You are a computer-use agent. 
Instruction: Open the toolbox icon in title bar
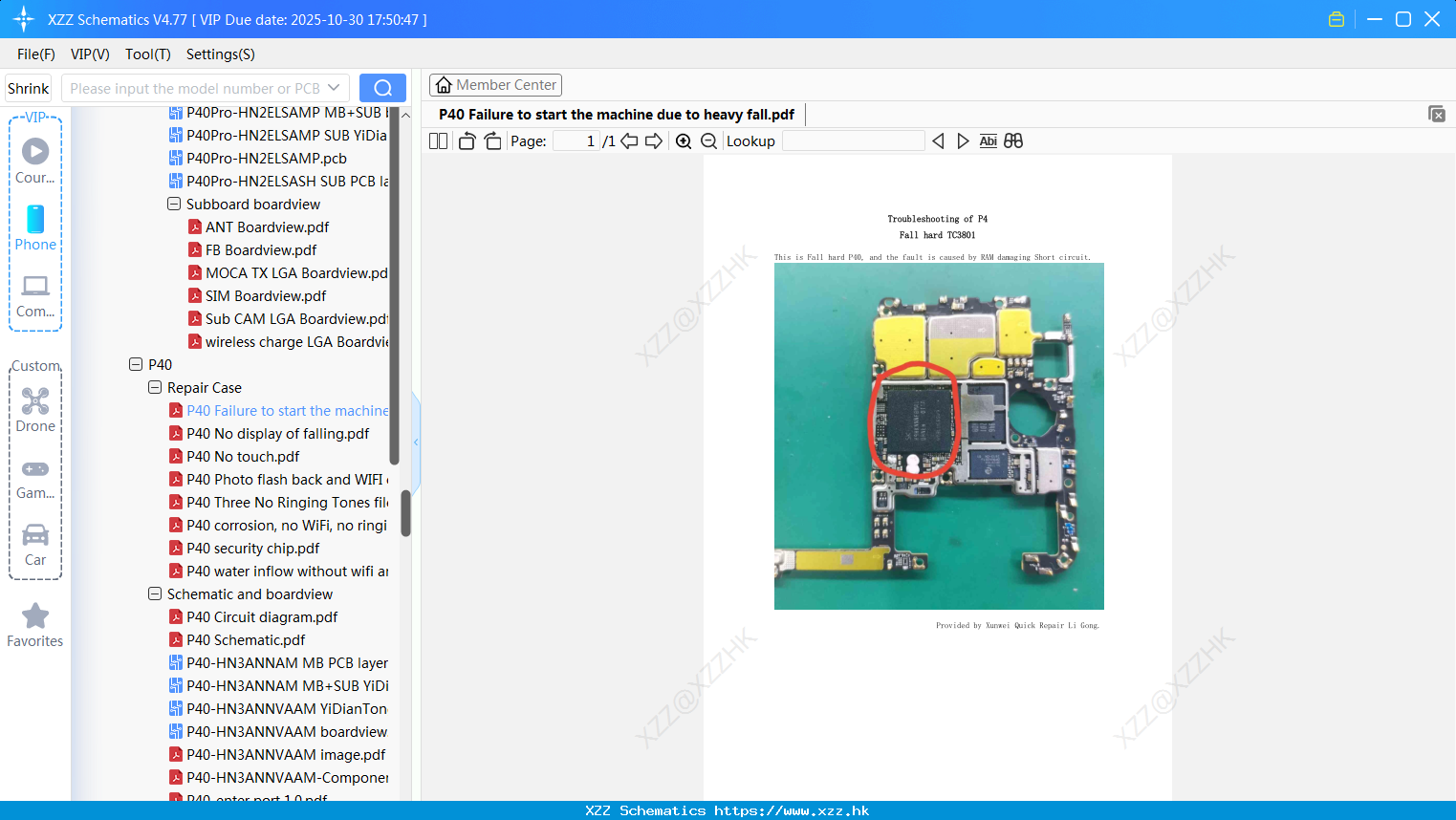click(x=1336, y=19)
